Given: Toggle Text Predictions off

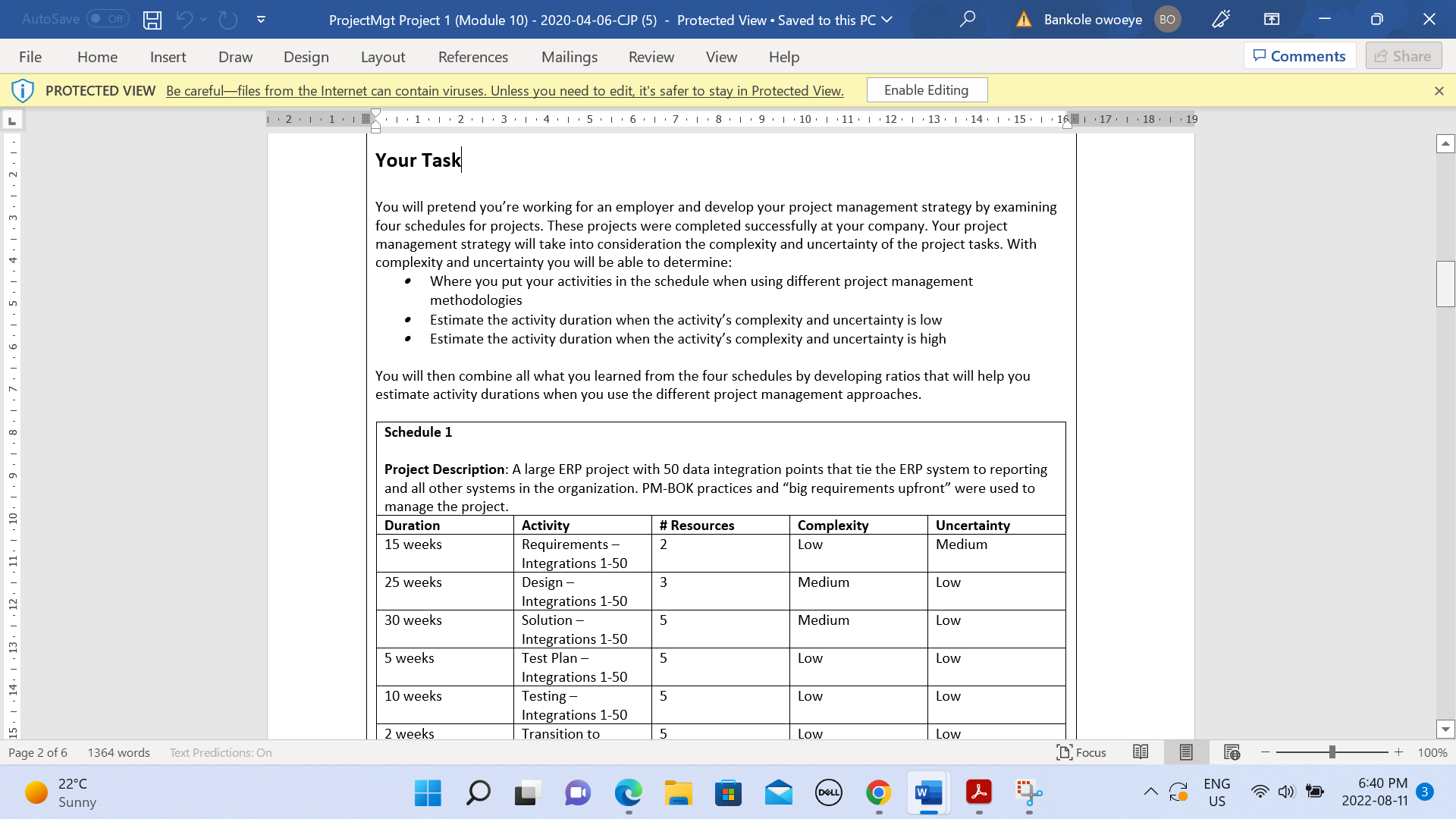Looking at the screenshot, I should click(x=220, y=752).
